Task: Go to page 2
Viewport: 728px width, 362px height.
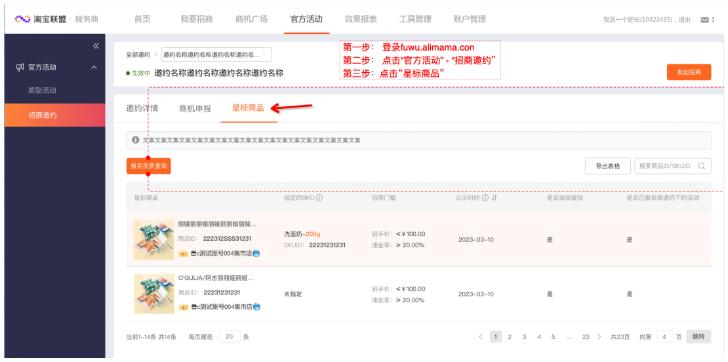Action: point(510,336)
